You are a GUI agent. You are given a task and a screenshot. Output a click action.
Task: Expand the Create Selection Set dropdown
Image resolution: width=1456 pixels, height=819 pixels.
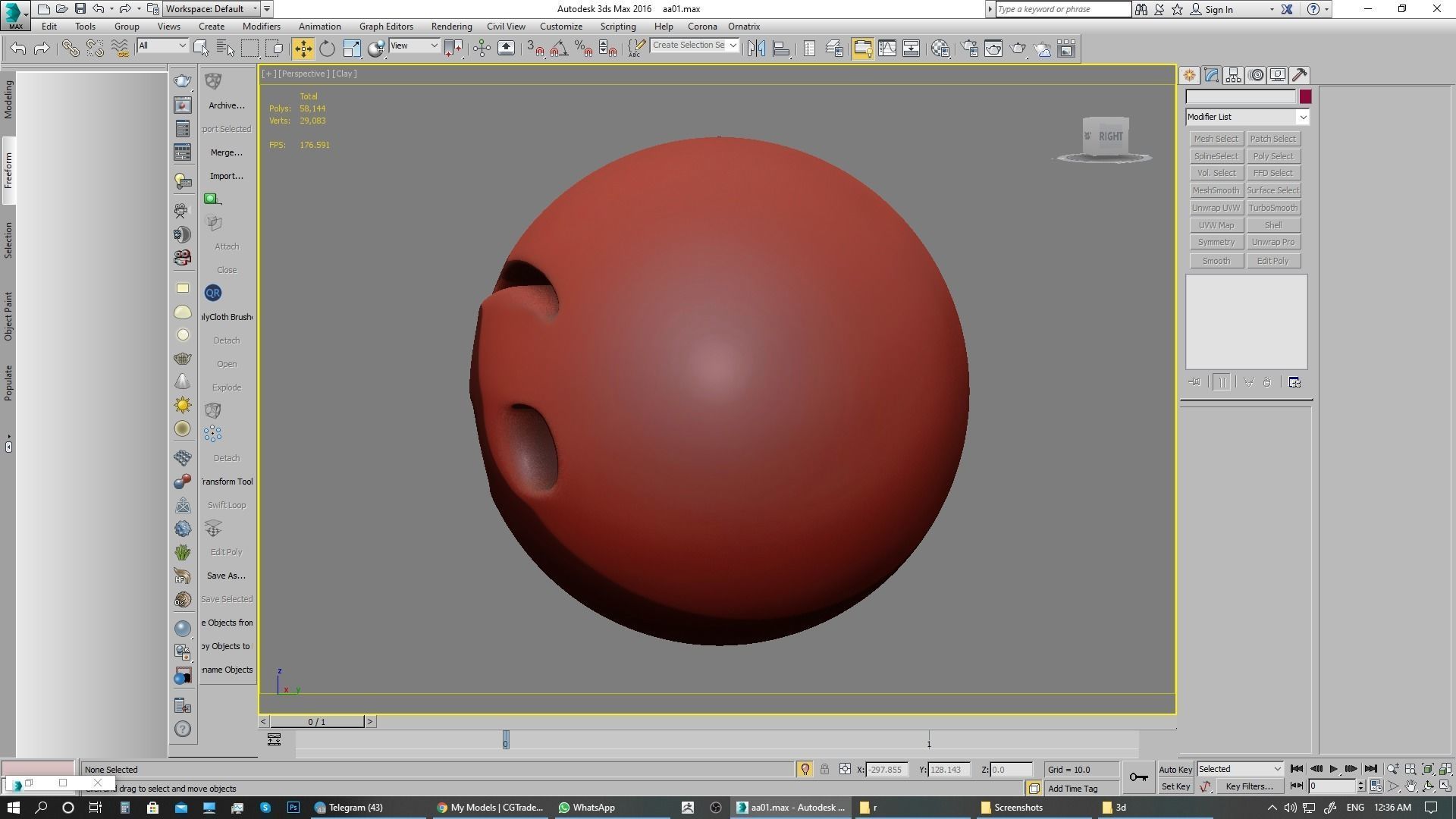[x=733, y=45]
